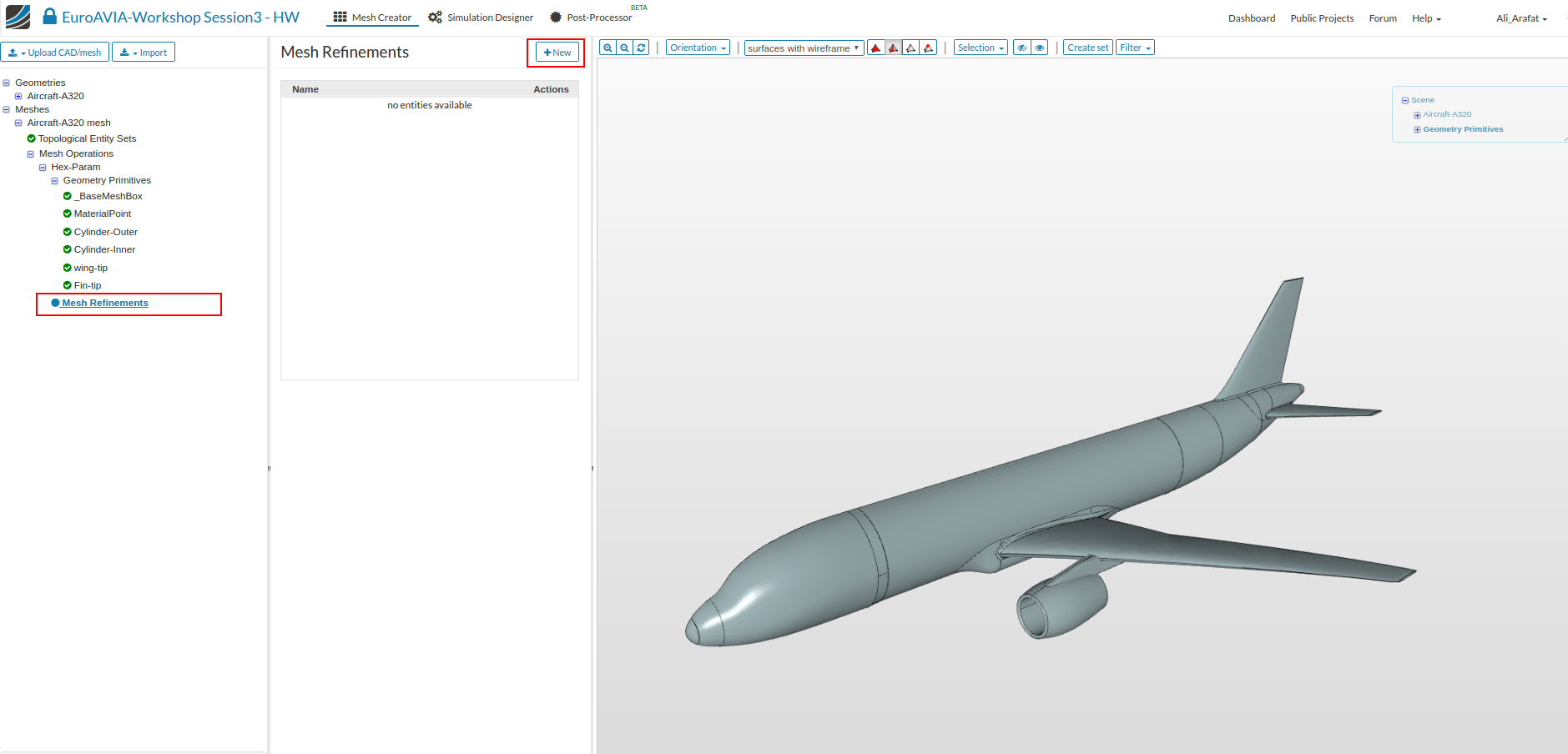Collapse the Meshes tree node

coord(7,109)
